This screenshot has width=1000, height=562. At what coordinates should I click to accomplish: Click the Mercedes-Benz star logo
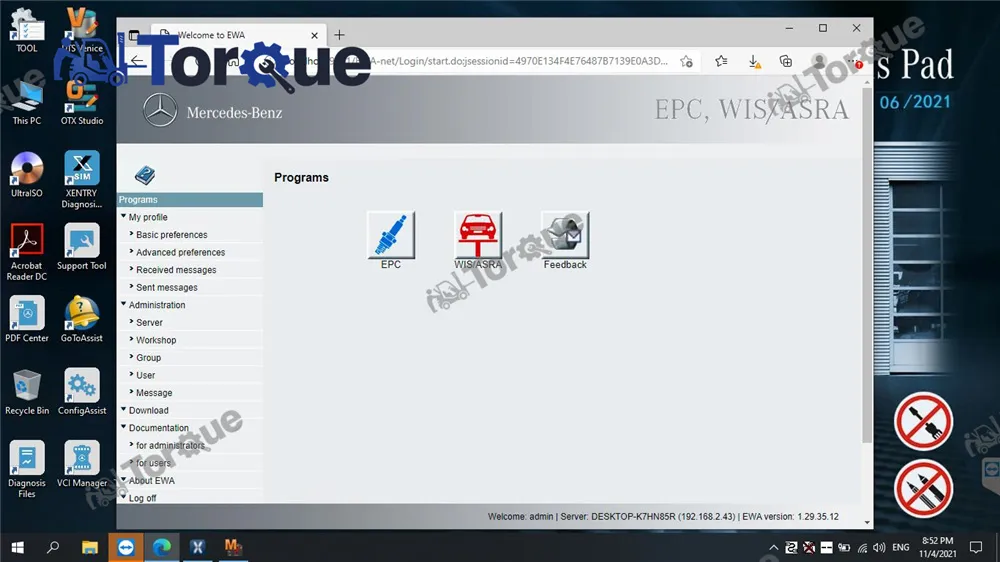pyautogui.click(x=159, y=110)
